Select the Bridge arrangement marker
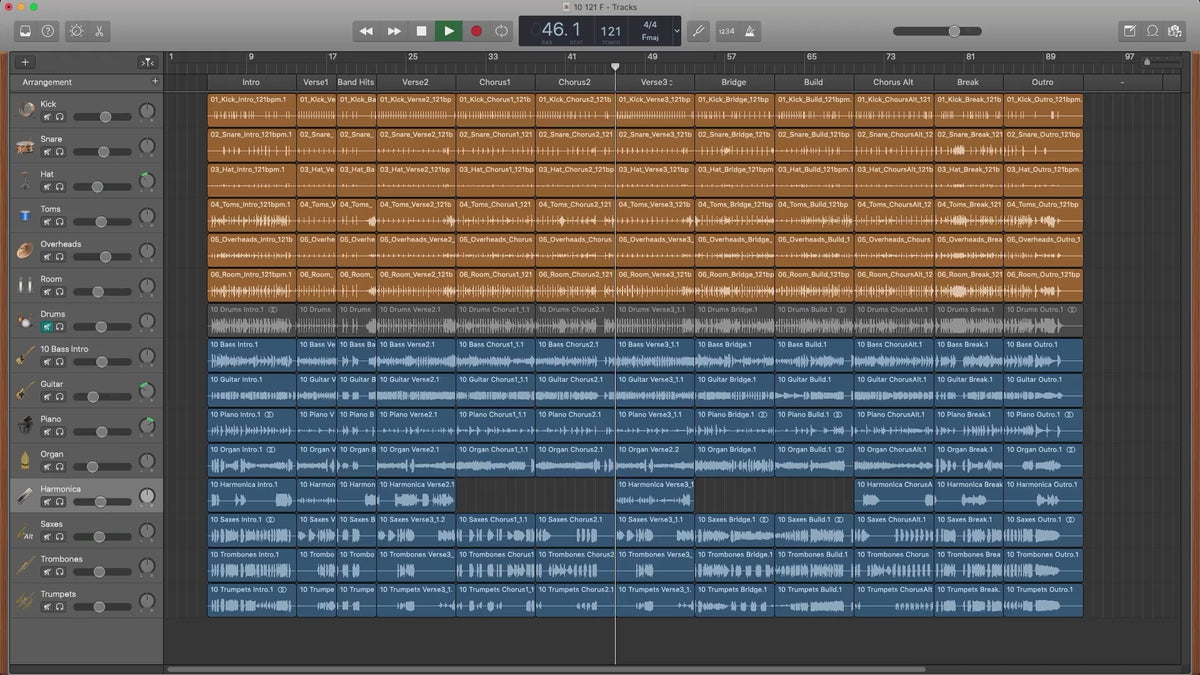 coord(734,82)
